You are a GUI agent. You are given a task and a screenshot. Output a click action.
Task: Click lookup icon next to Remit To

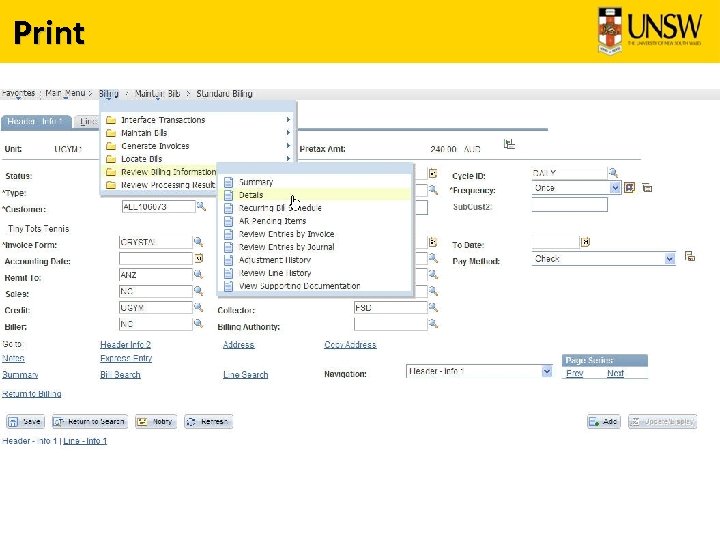coord(198,275)
